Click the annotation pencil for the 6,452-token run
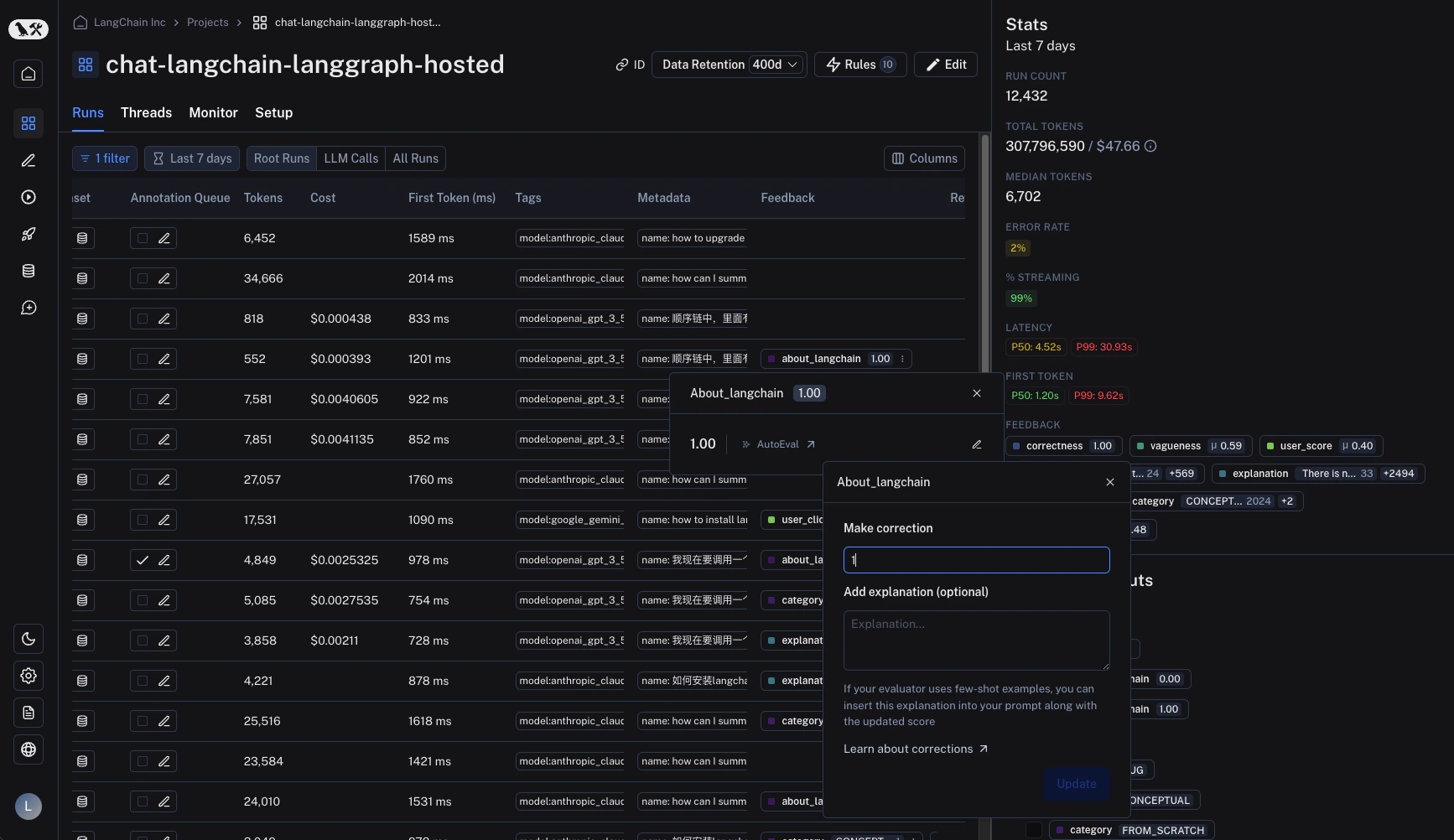1454x840 pixels. click(164, 238)
